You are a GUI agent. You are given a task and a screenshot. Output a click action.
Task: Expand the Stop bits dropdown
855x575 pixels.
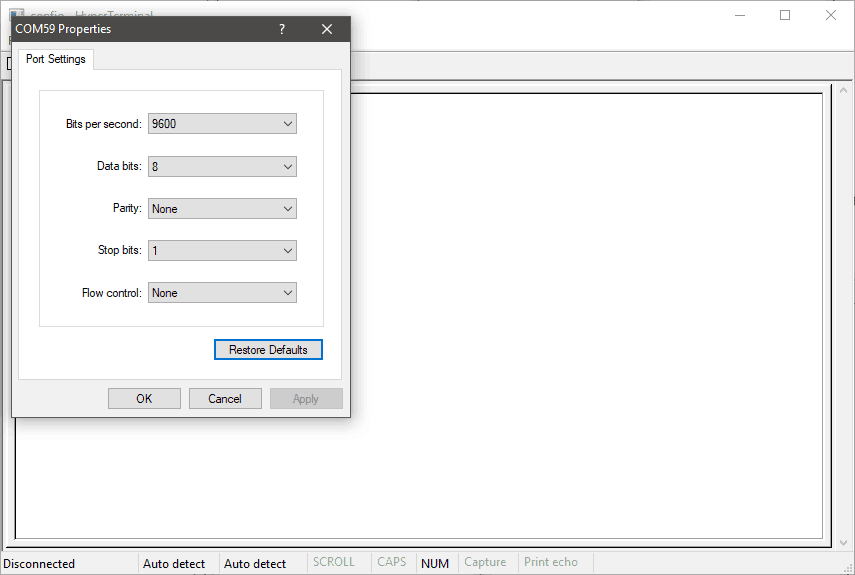coord(222,251)
